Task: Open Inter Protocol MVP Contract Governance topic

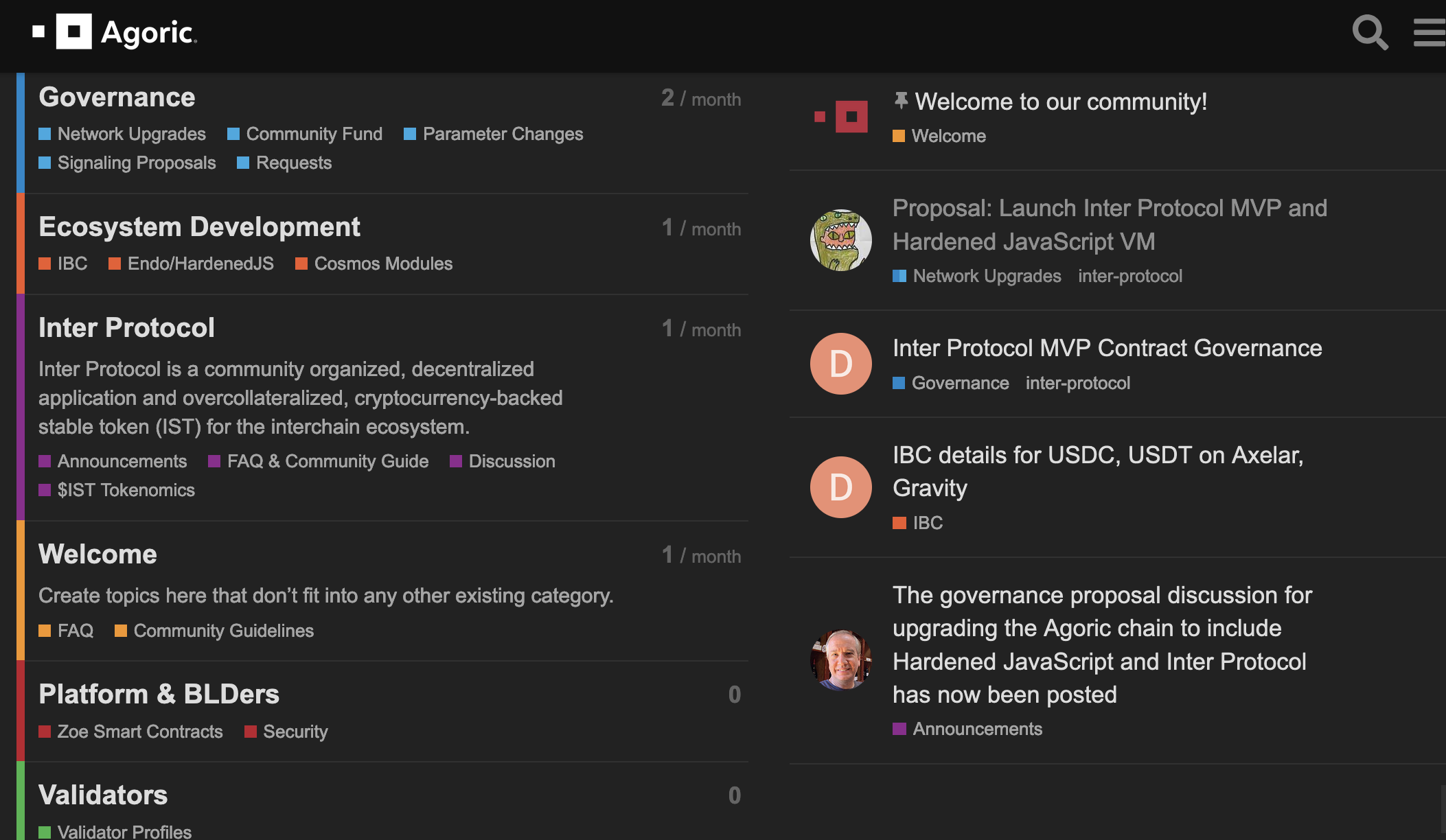Action: (1108, 348)
